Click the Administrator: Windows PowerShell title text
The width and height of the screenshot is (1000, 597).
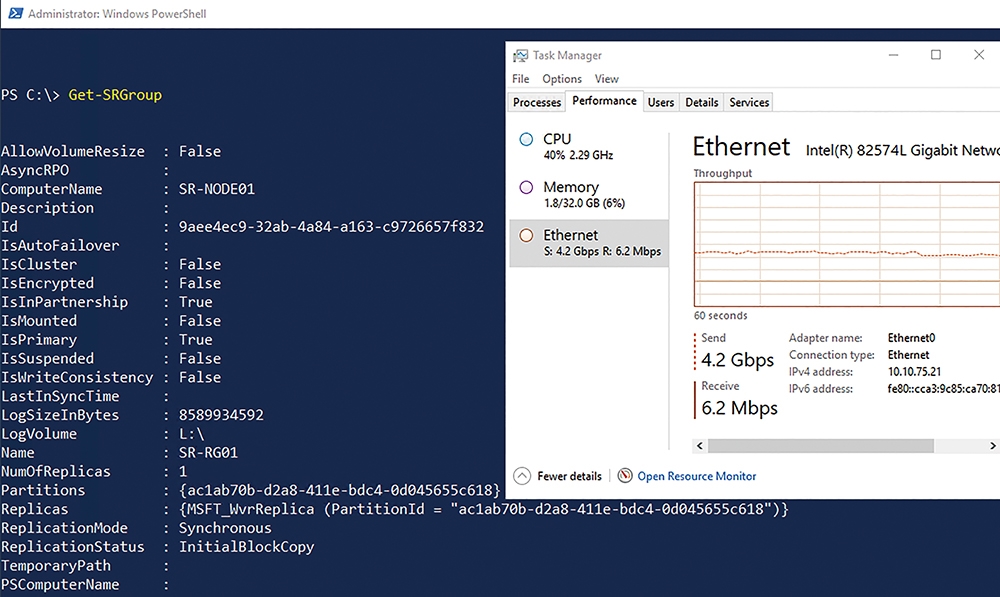click(117, 13)
